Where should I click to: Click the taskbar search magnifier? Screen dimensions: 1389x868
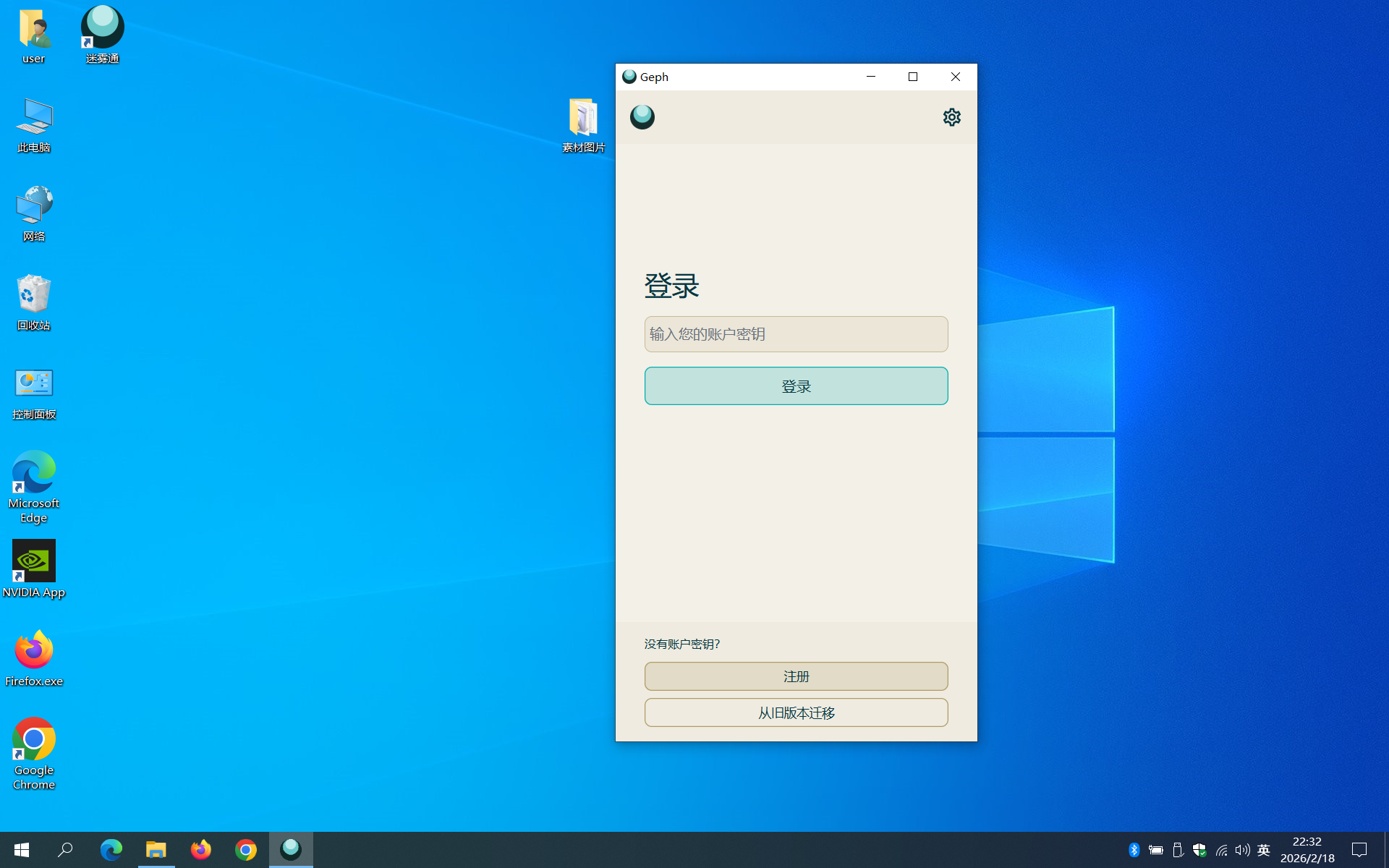coord(65,849)
